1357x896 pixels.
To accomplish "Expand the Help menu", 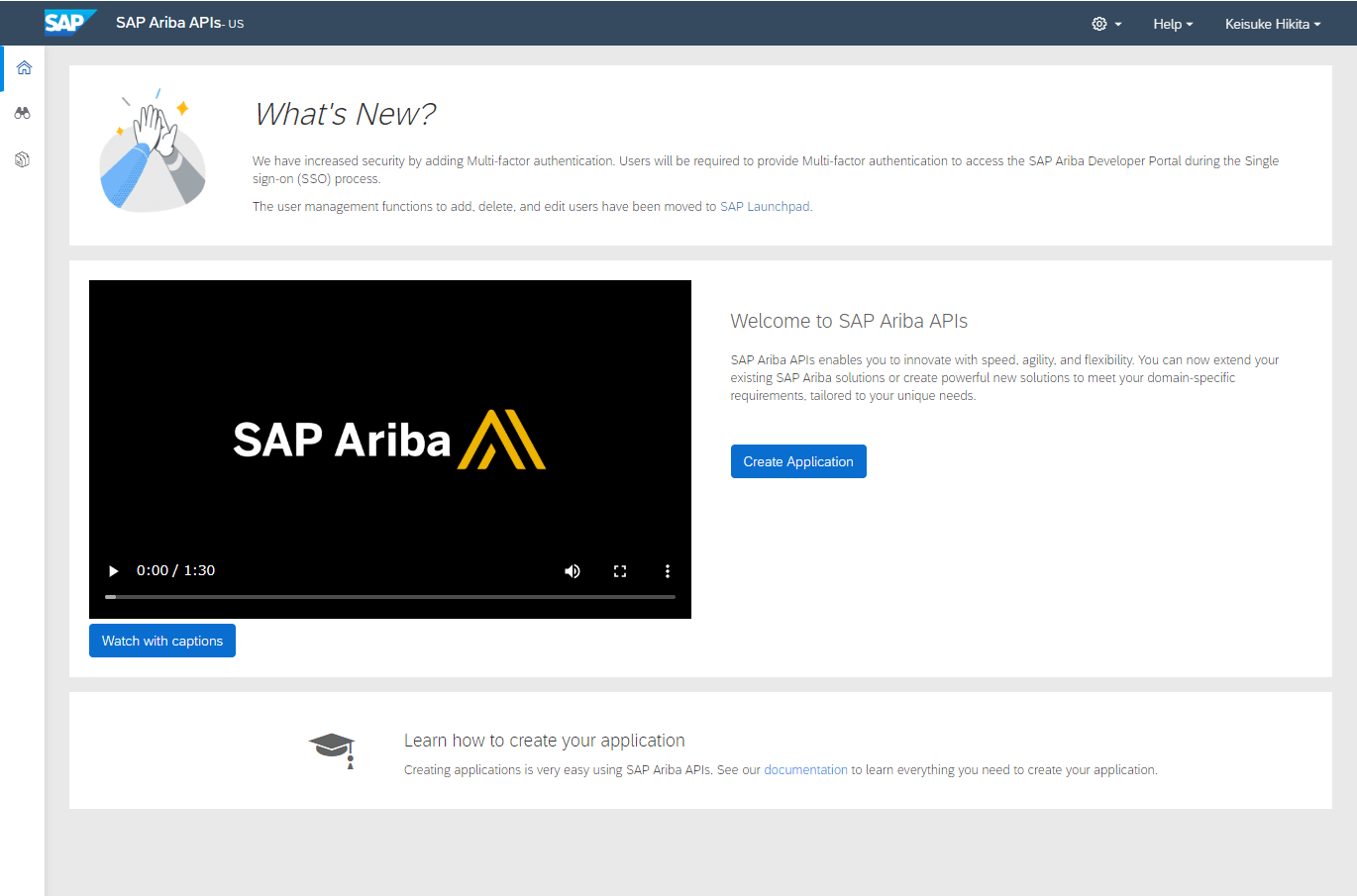I will pyautogui.click(x=1173, y=24).
